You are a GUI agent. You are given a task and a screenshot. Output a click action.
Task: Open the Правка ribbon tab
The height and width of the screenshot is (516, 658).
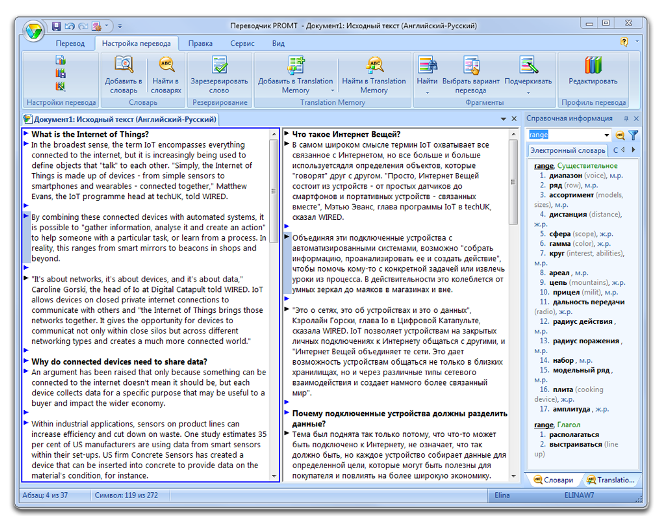(x=200, y=43)
